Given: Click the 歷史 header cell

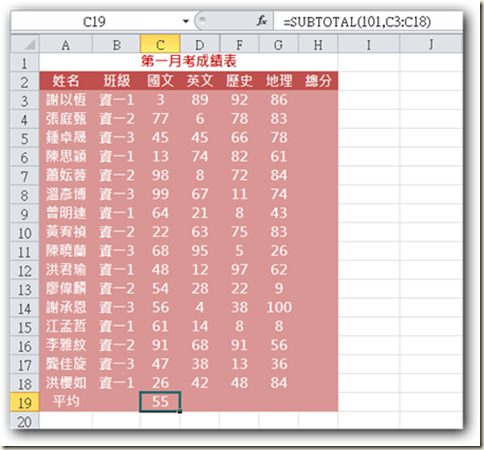Looking at the screenshot, I should (x=239, y=81).
